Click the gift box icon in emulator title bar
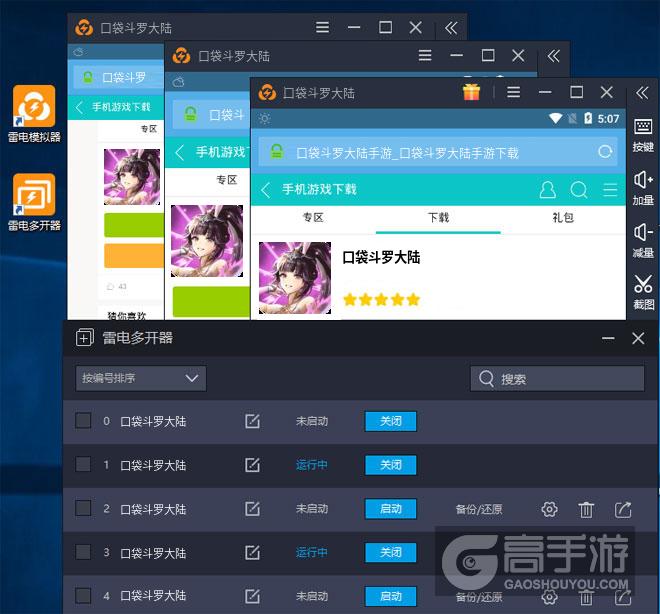Screen dimensions: 660x614 tap(471, 92)
